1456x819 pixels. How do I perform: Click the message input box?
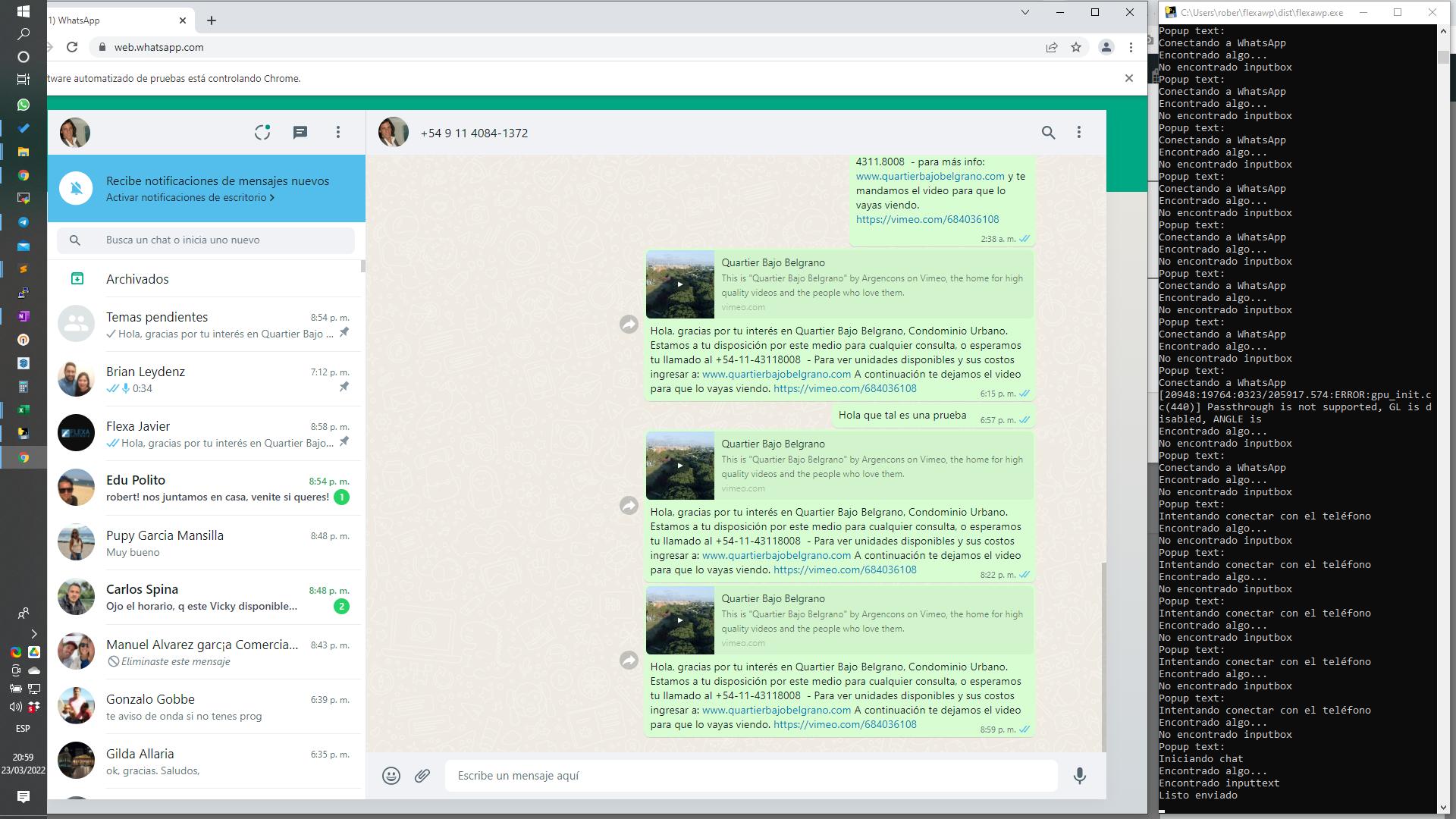click(751, 776)
